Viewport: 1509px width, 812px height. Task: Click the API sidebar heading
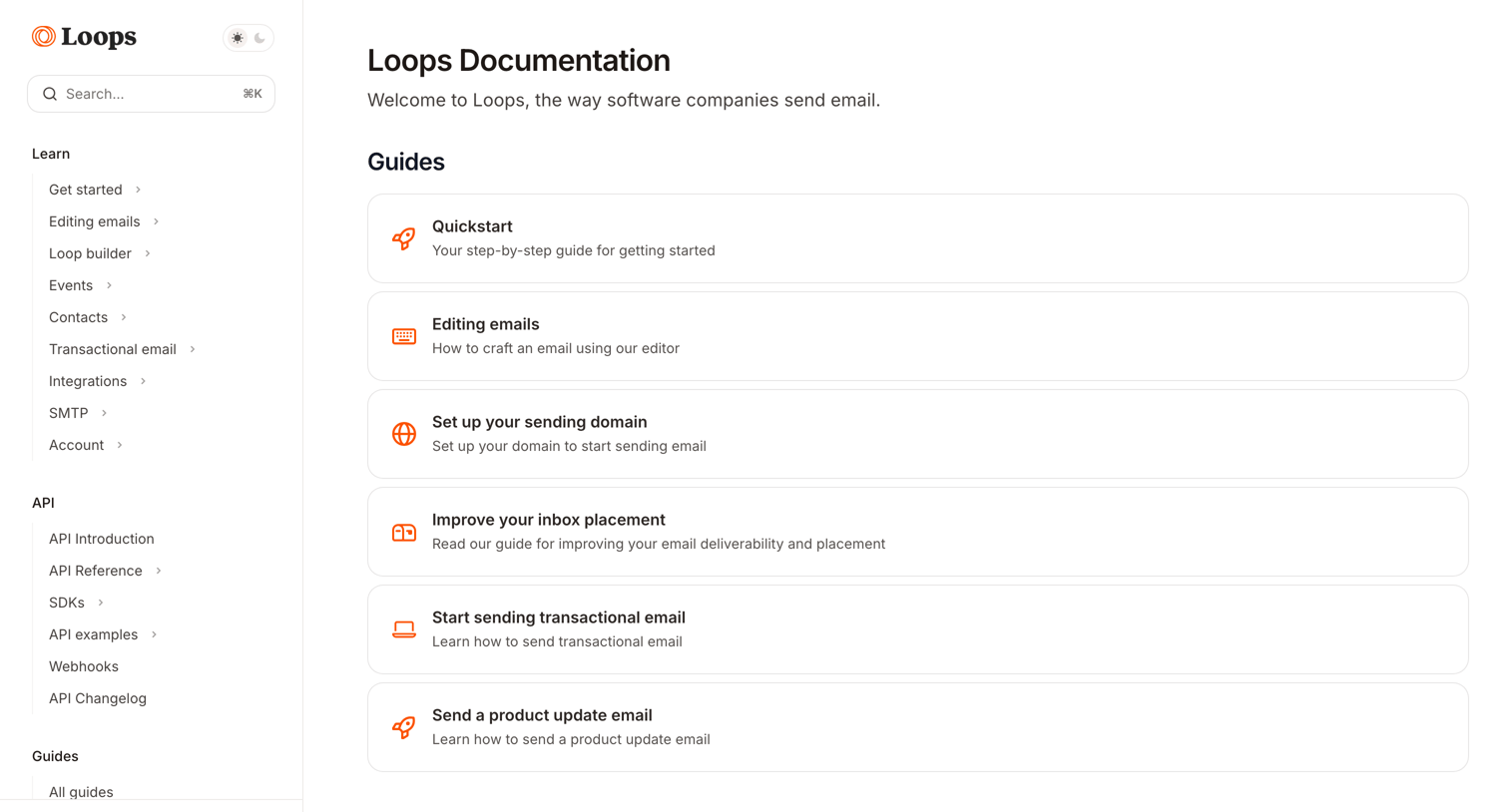click(43, 503)
